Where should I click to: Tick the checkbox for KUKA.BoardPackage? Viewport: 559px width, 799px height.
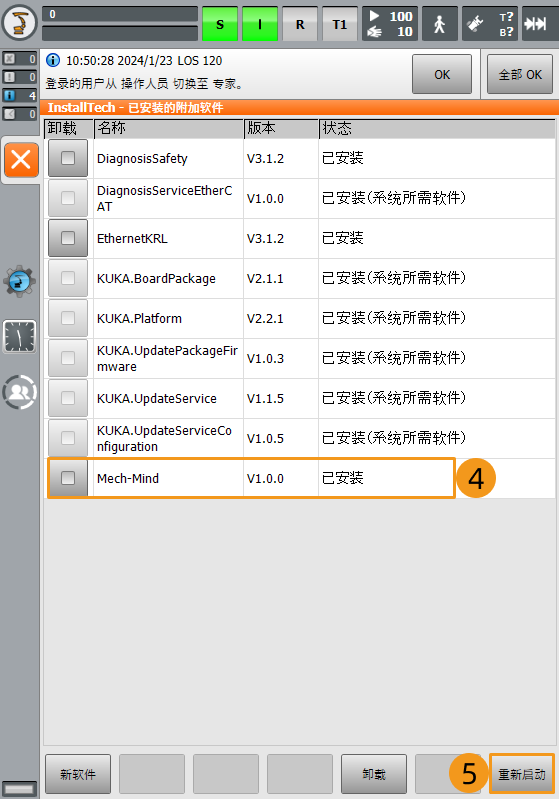(x=68, y=278)
